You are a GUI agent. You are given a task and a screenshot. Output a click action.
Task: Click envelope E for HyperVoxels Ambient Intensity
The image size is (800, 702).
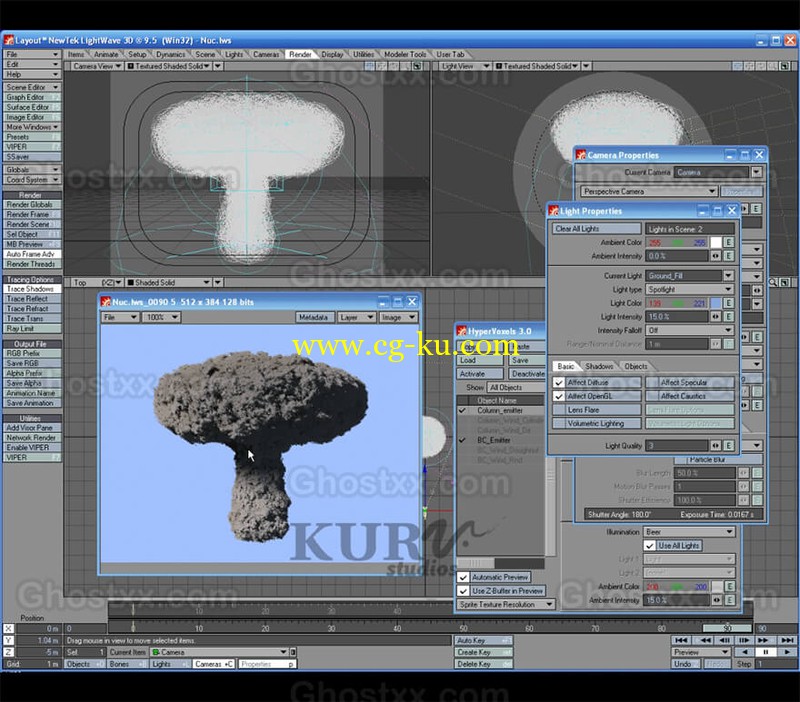coord(730,600)
